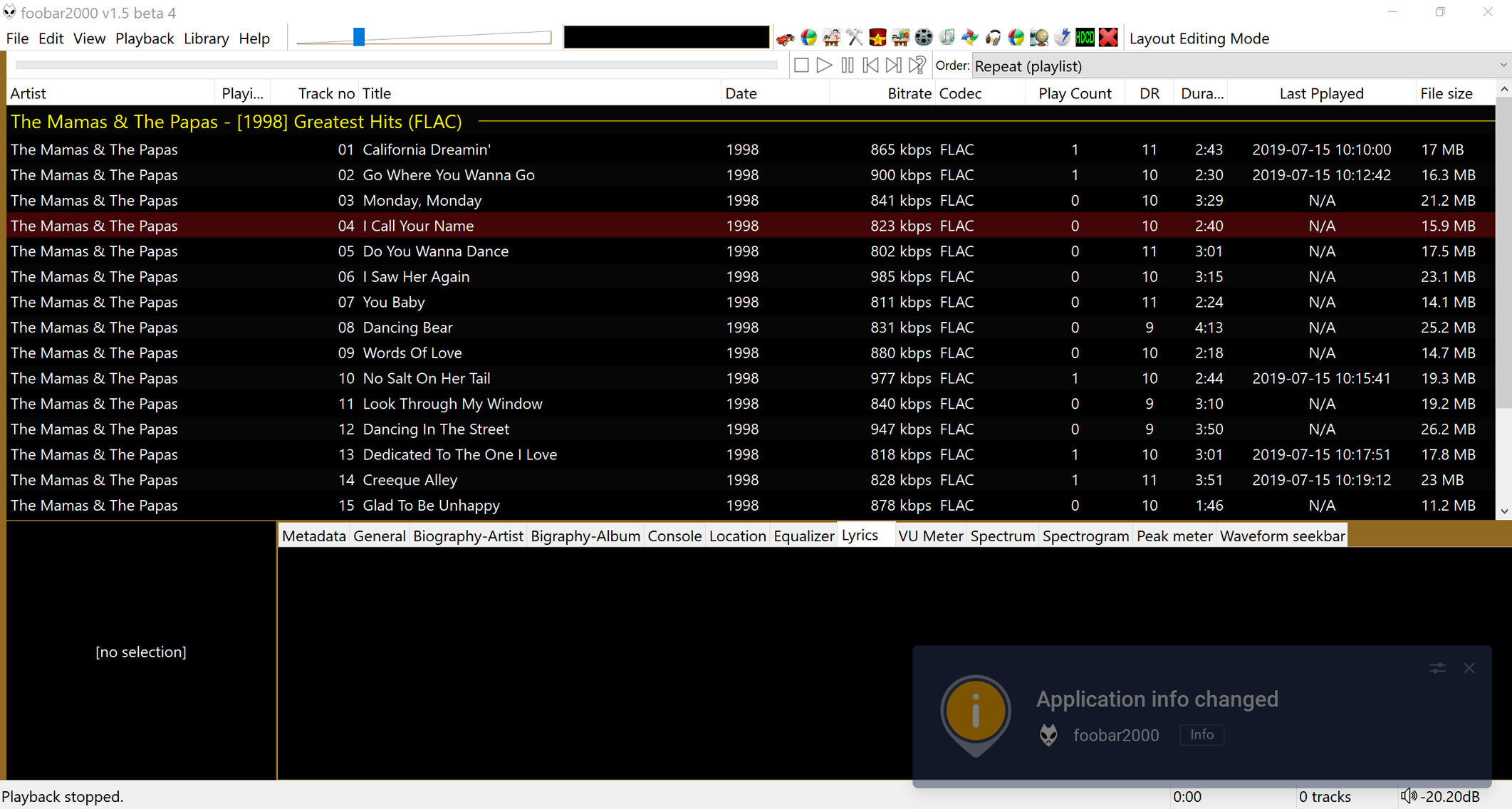The image size is (1512, 809).
Task: Click the PNG easel toolbar icon
Action: (901, 38)
